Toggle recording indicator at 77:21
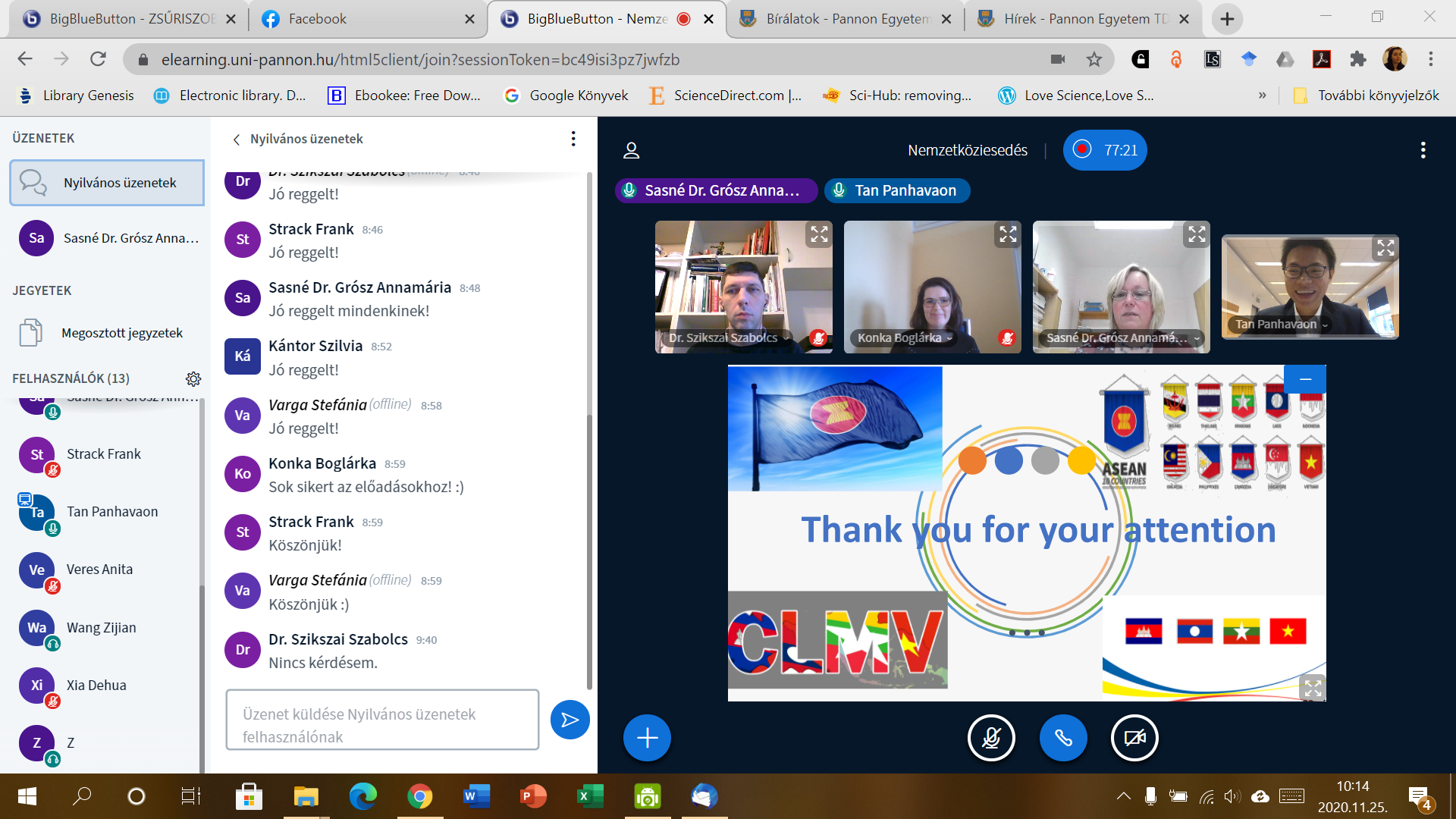 coord(1105,150)
